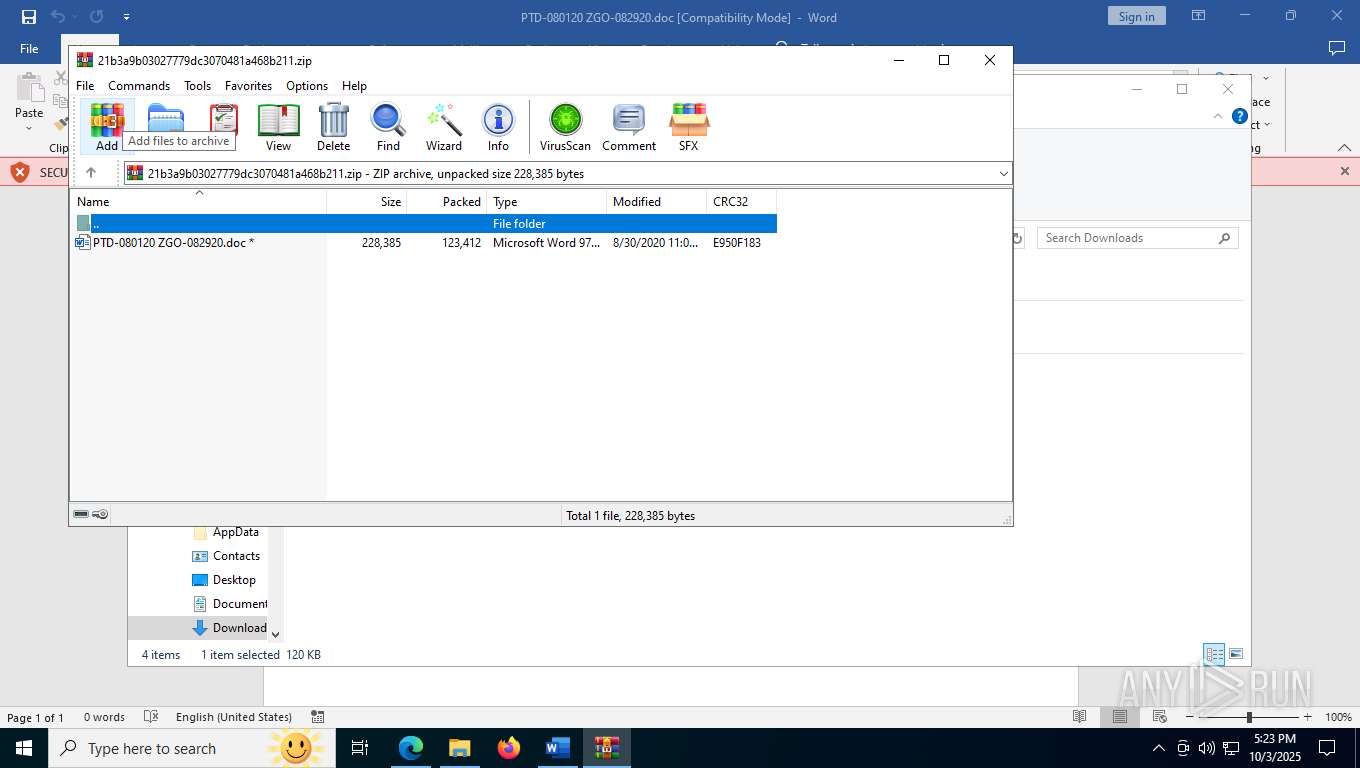Open the View tool in WinRAR
Viewport: 1360px width, 768px height.
(x=278, y=127)
